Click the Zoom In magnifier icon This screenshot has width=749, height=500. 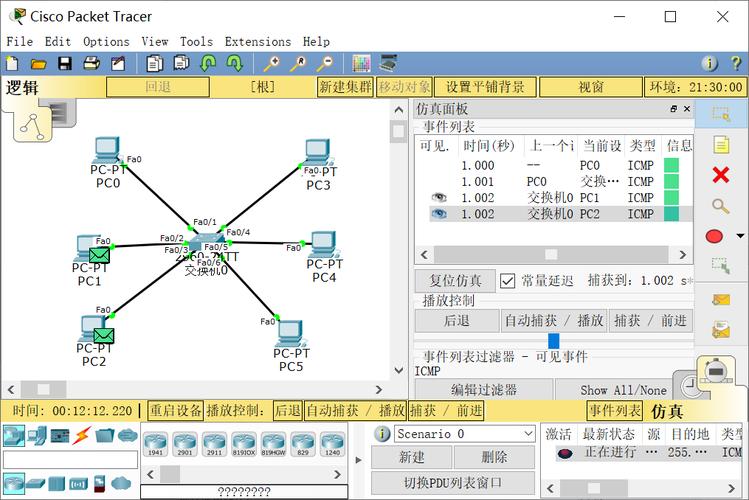point(272,64)
